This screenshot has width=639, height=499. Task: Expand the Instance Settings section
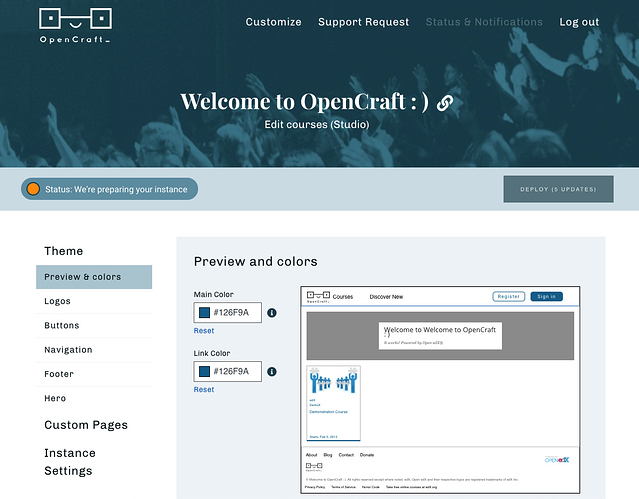tap(70, 462)
